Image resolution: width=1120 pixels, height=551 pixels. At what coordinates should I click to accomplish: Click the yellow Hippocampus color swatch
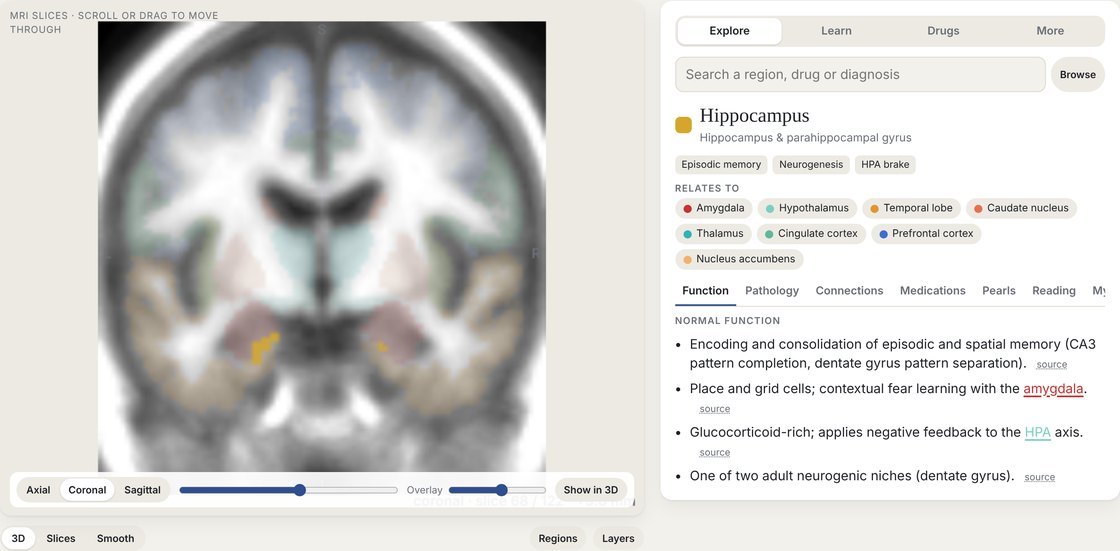(684, 125)
